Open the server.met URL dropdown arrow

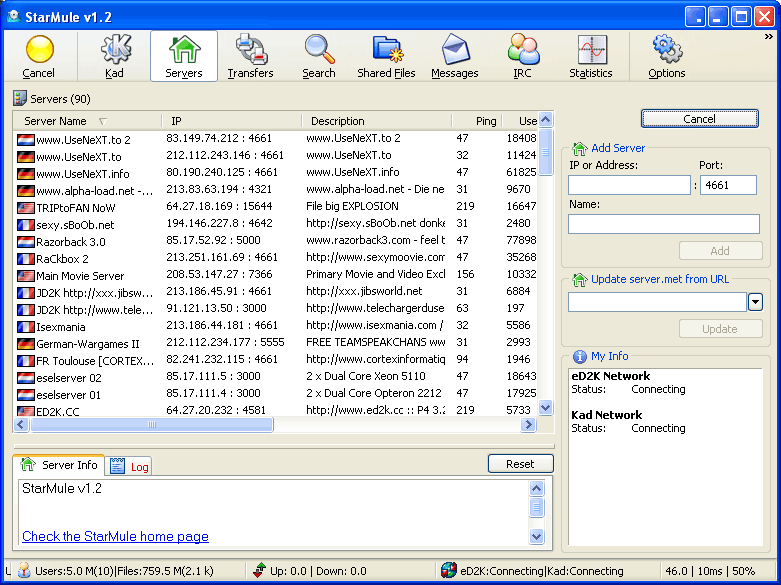(x=755, y=302)
